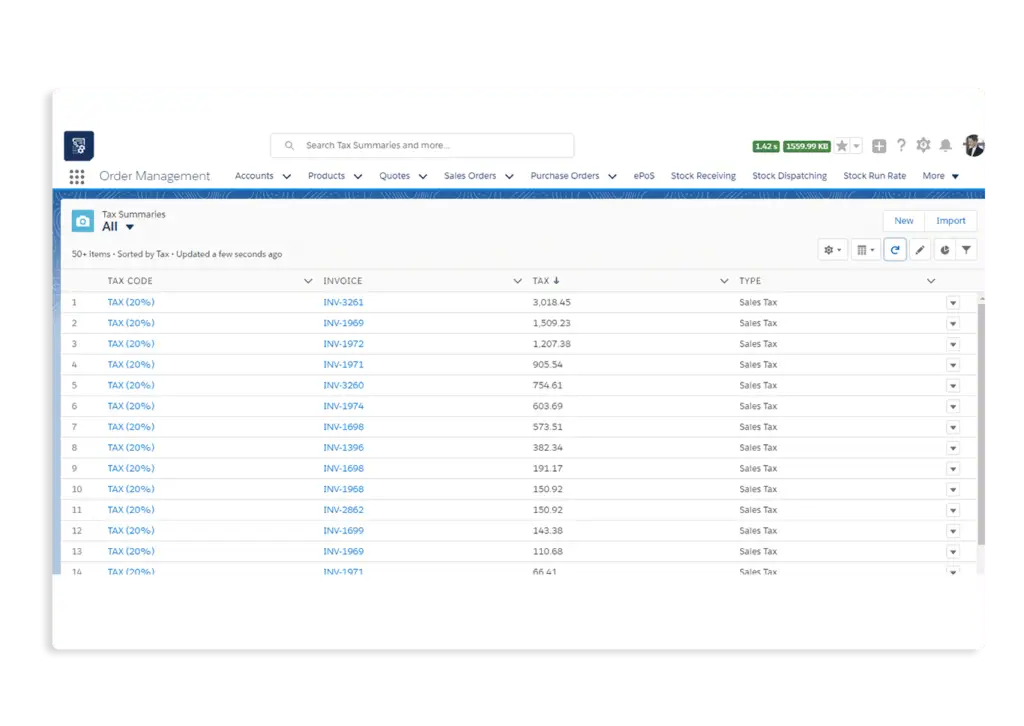Open the filters funnel icon
The height and width of the screenshot is (726, 1024).
point(966,250)
